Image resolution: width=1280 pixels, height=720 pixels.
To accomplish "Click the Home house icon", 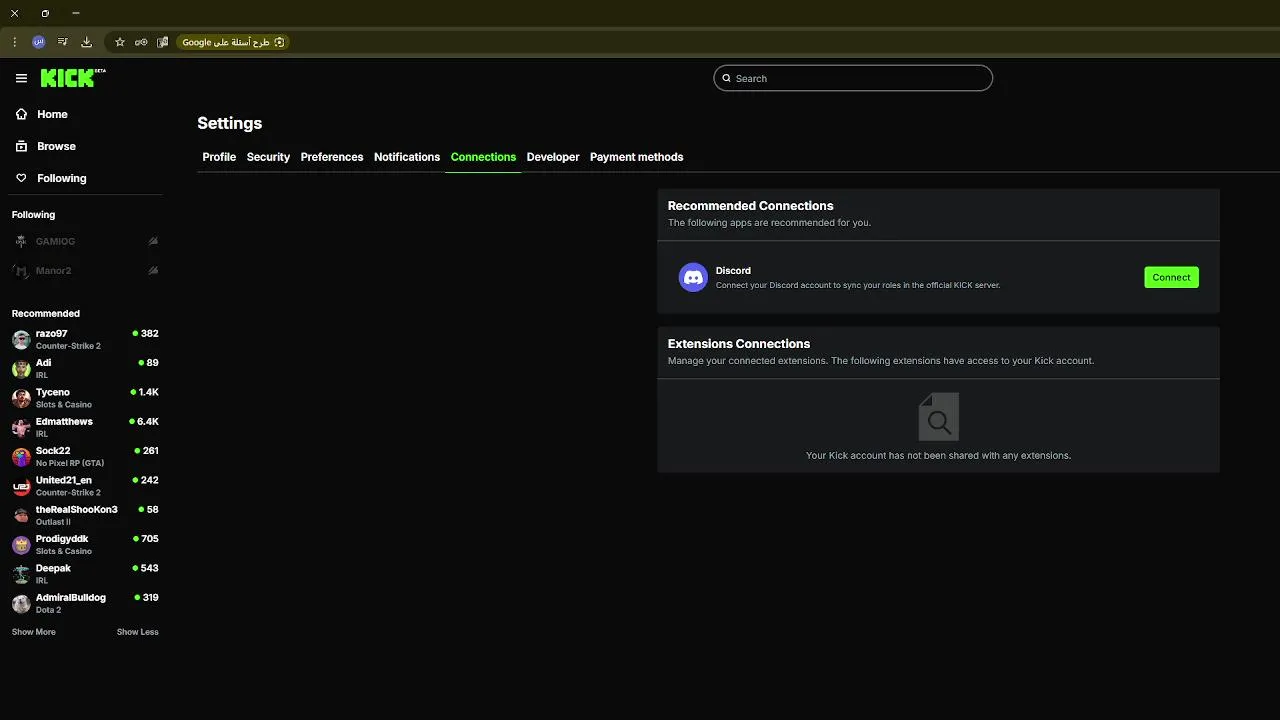I will (x=21, y=114).
